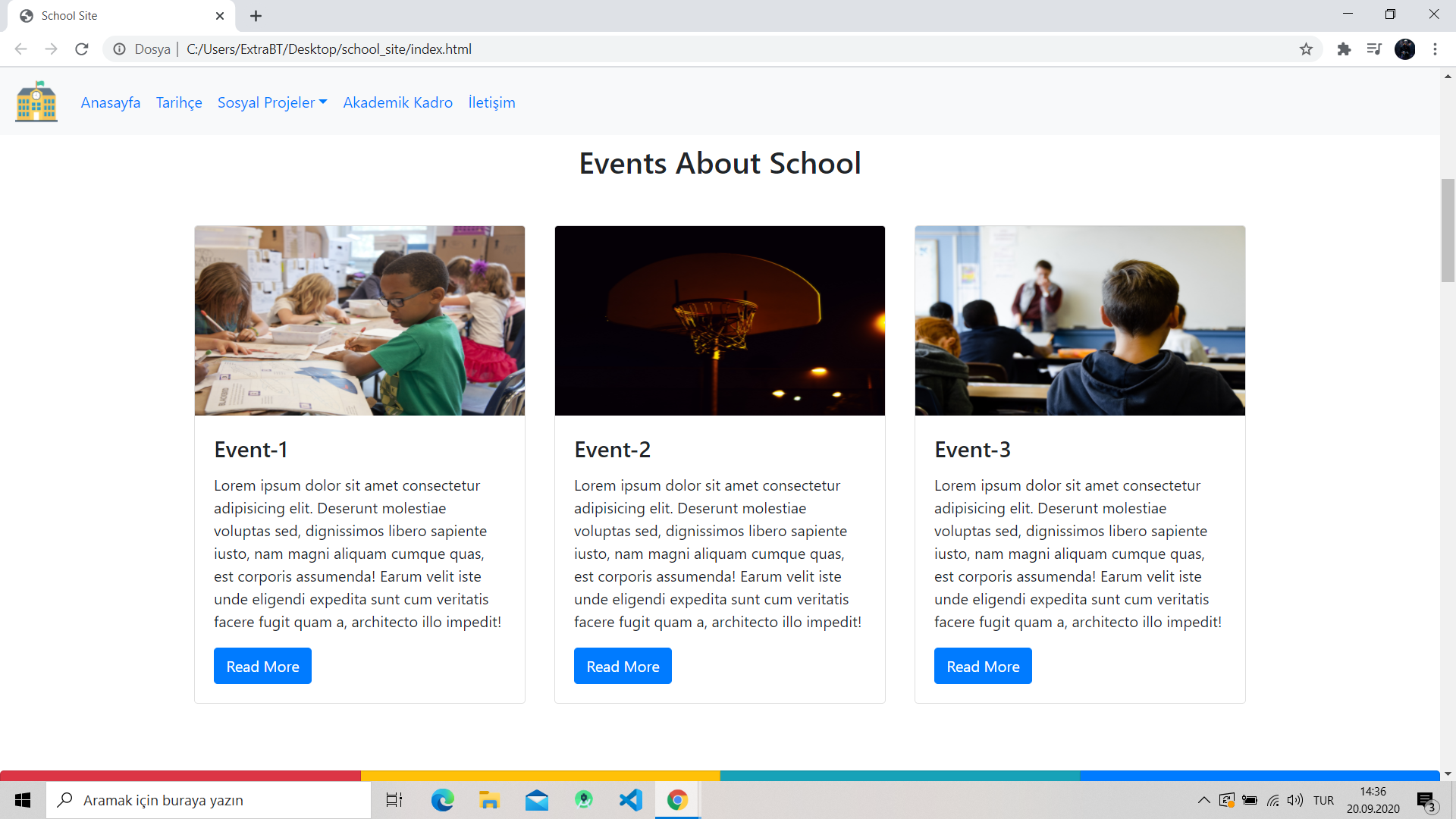Screen dimensions: 1456x819
Task: Expand hidden icons in the system tray
Action: [1203, 799]
